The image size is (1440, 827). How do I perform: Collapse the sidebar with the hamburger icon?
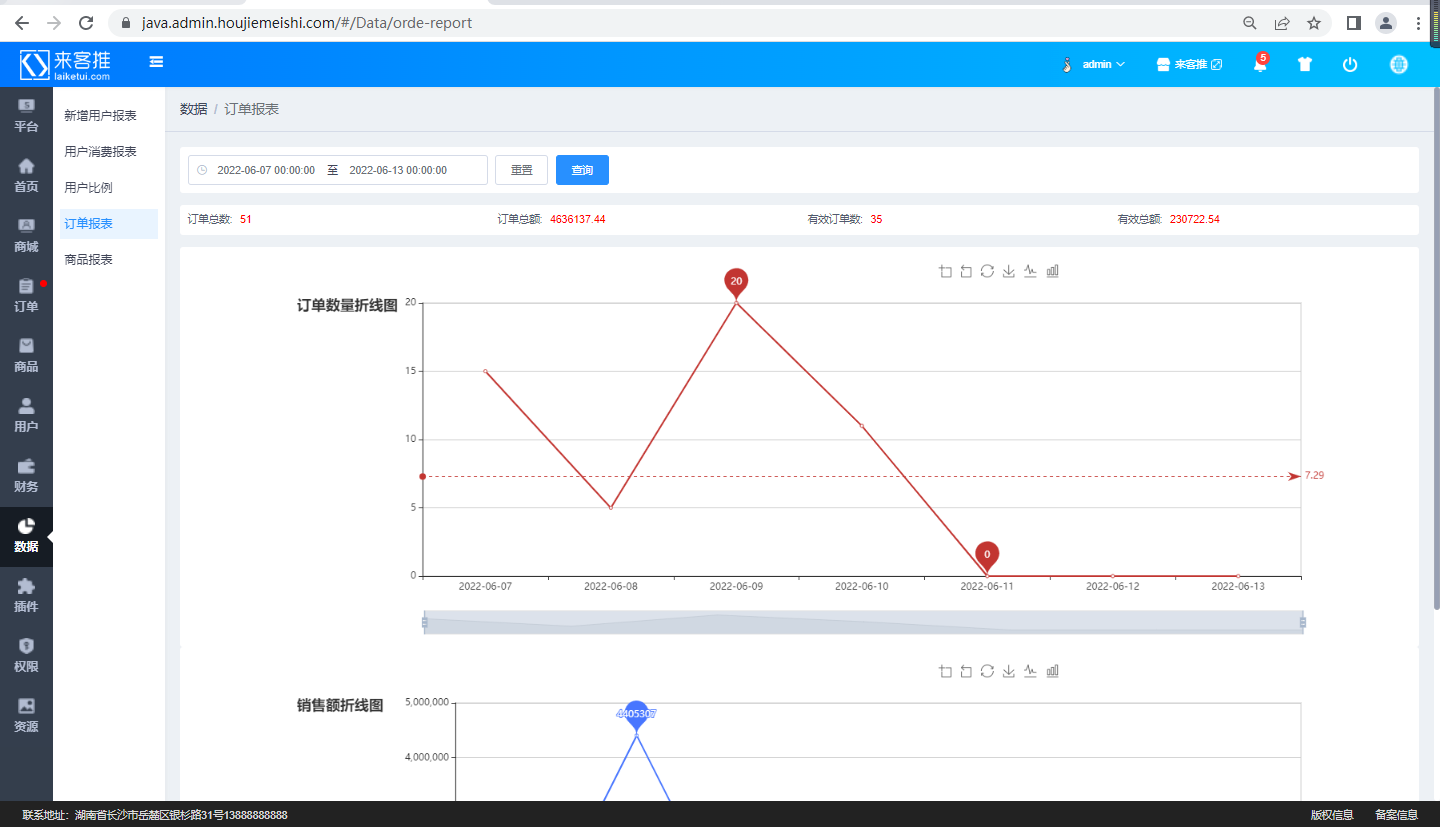[x=156, y=62]
